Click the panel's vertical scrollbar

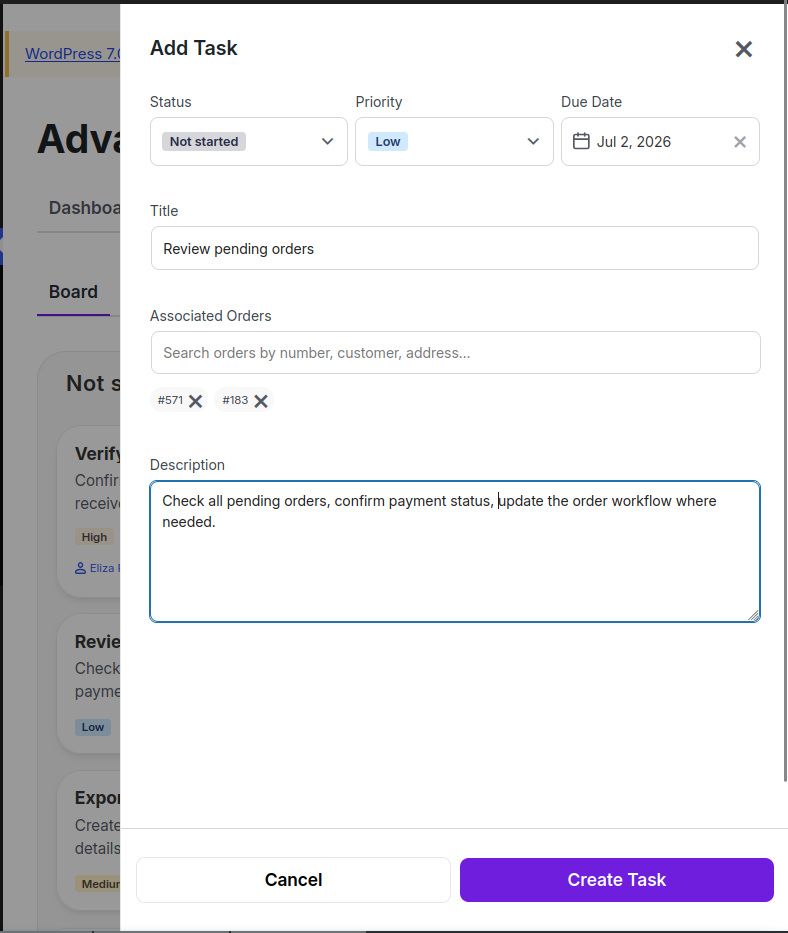[x=785, y=393]
